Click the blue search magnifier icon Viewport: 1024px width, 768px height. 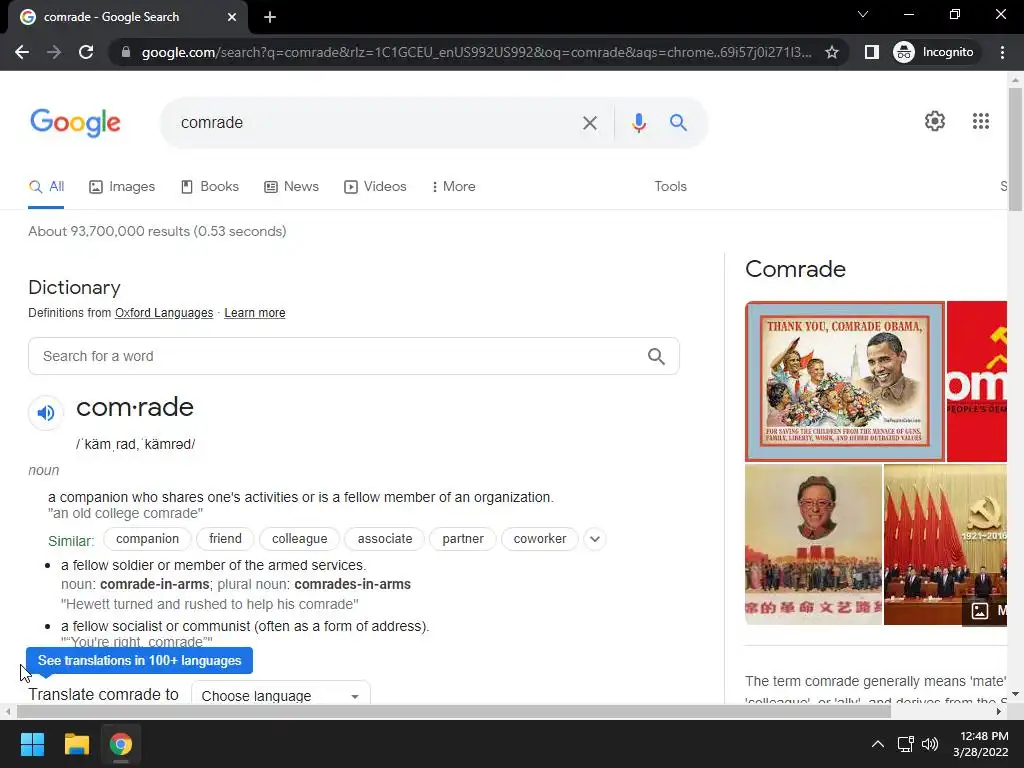click(x=678, y=122)
